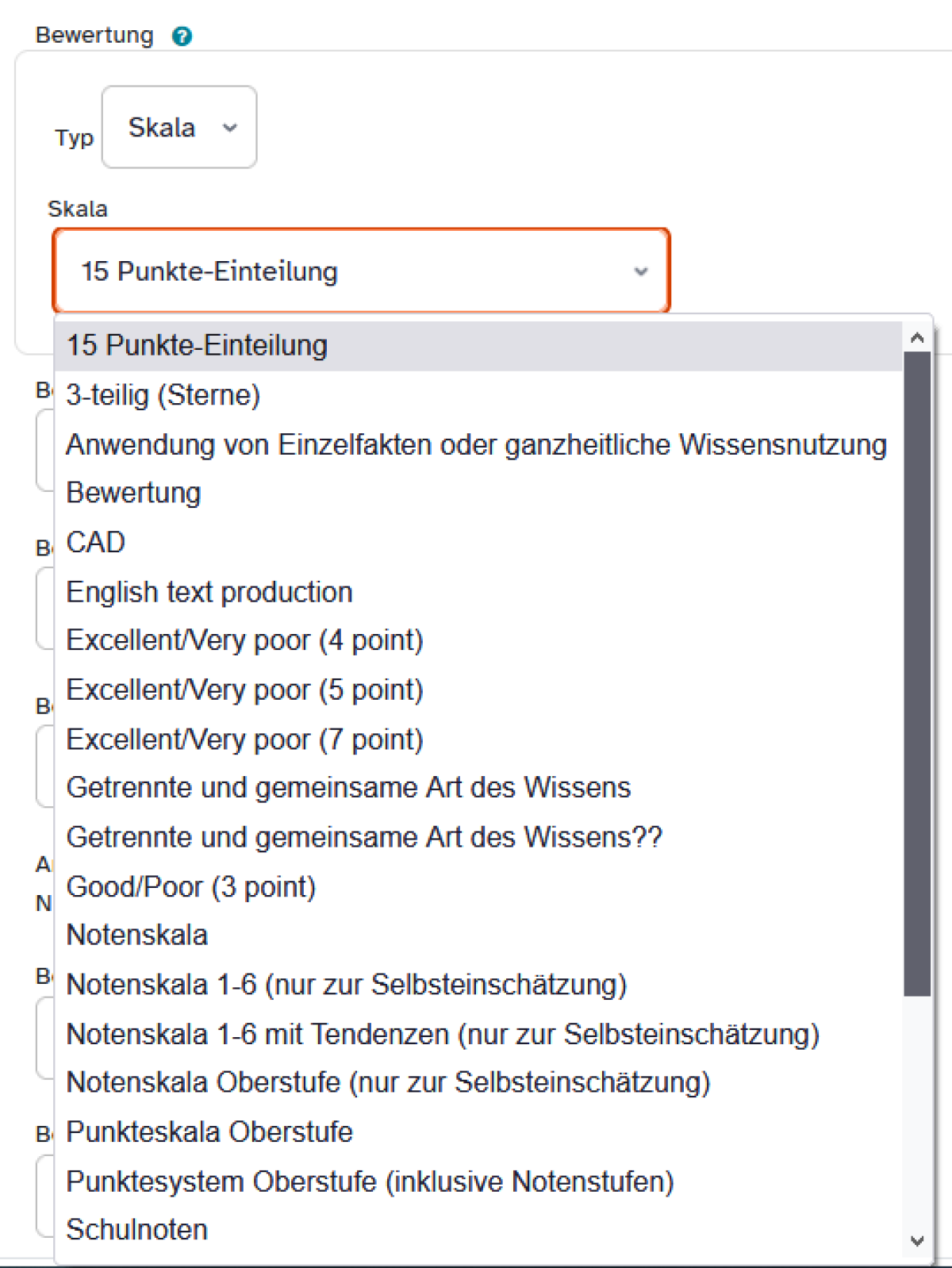The width and height of the screenshot is (952, 1268).
Task: Pick the Schulnoten scale option
Action: click(x=137, y=1230)
